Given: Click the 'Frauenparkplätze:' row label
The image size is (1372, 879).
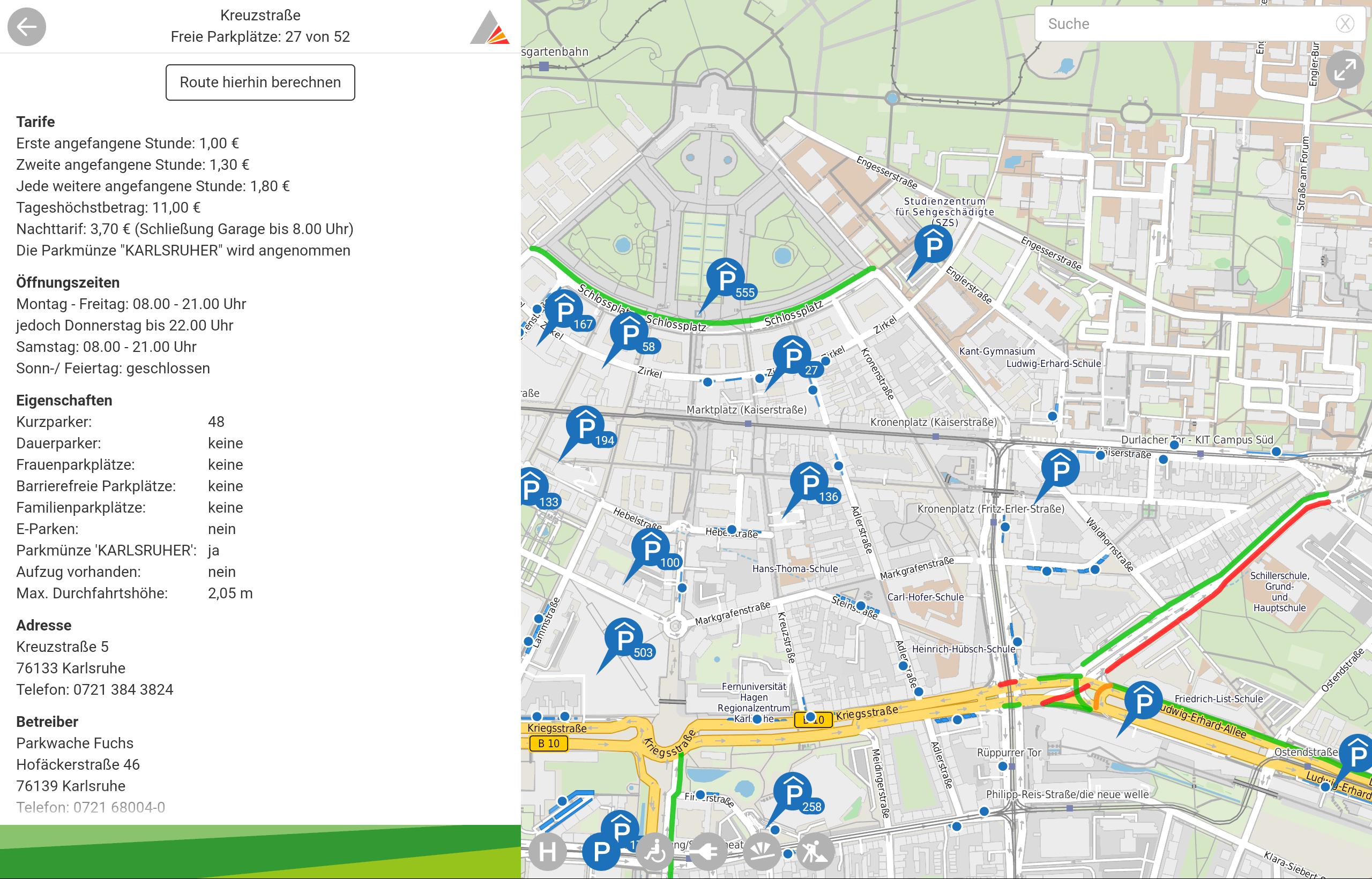Looking at the screenshot, I should click(x=76, y=464).
